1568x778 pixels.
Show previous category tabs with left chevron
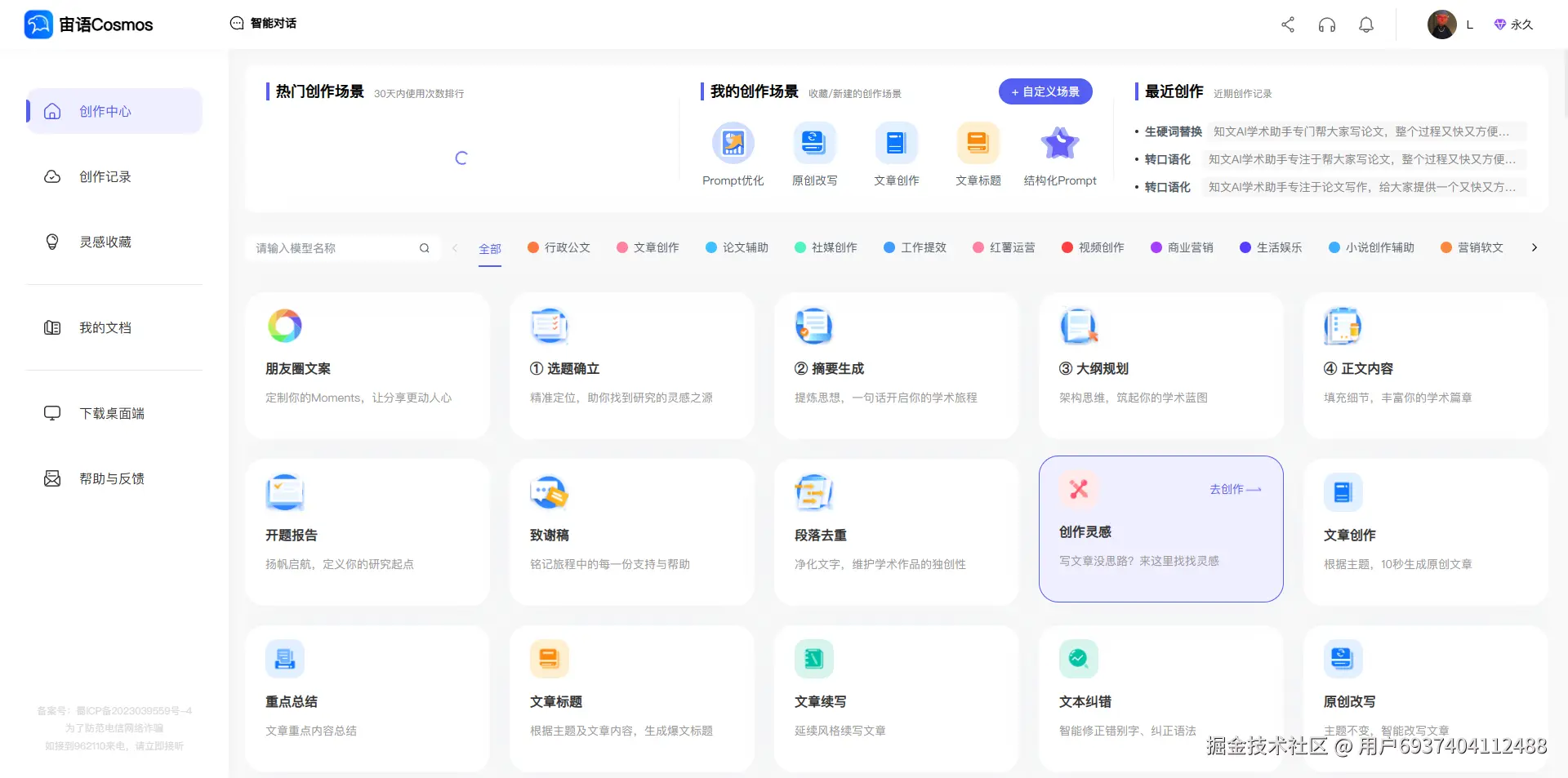click(x=455, y=248)
